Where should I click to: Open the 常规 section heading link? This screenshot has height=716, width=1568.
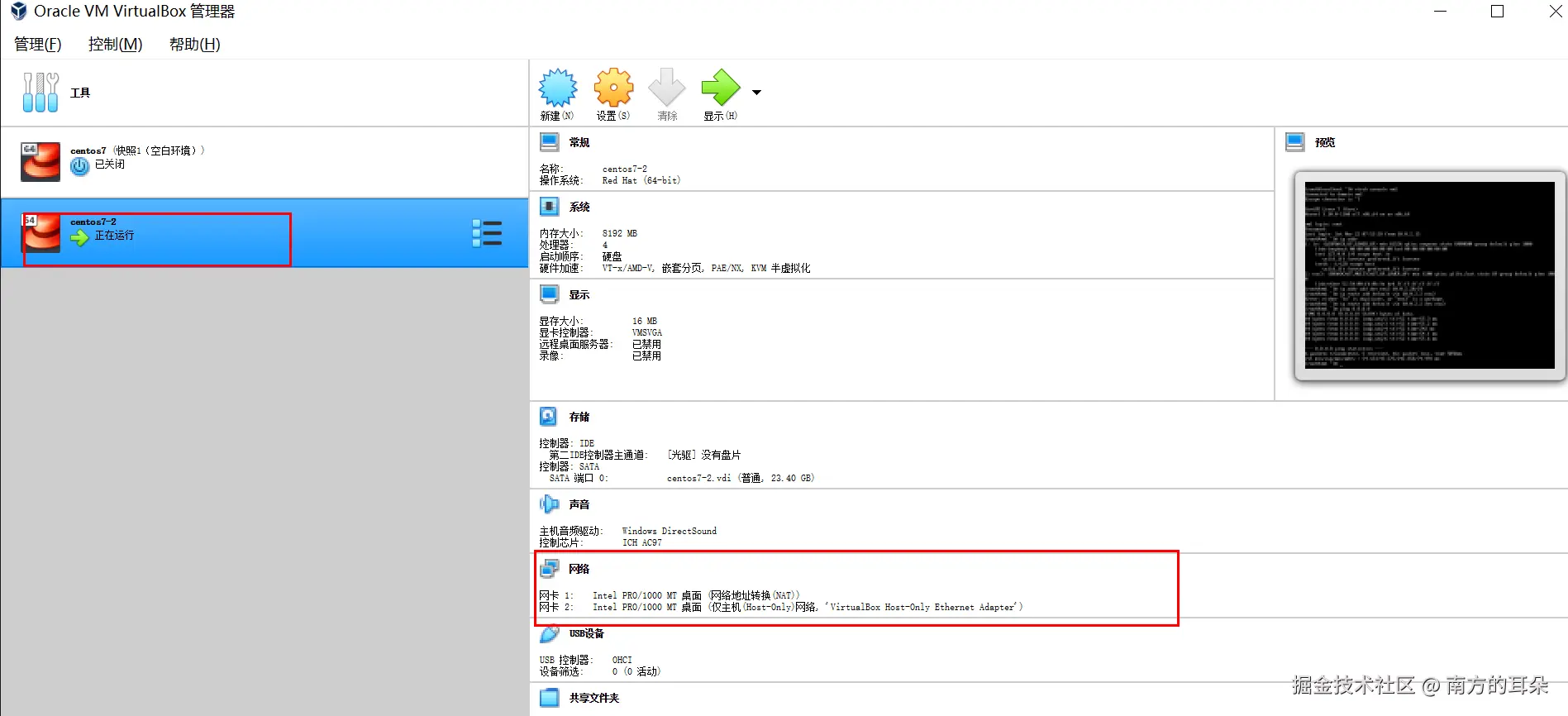pos(579,142)
